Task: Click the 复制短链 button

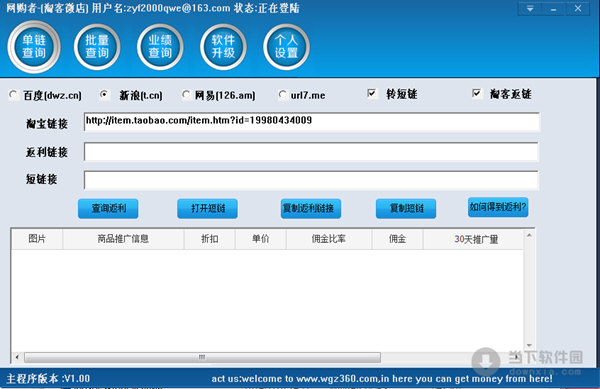Action: click(x=406, y=209)
